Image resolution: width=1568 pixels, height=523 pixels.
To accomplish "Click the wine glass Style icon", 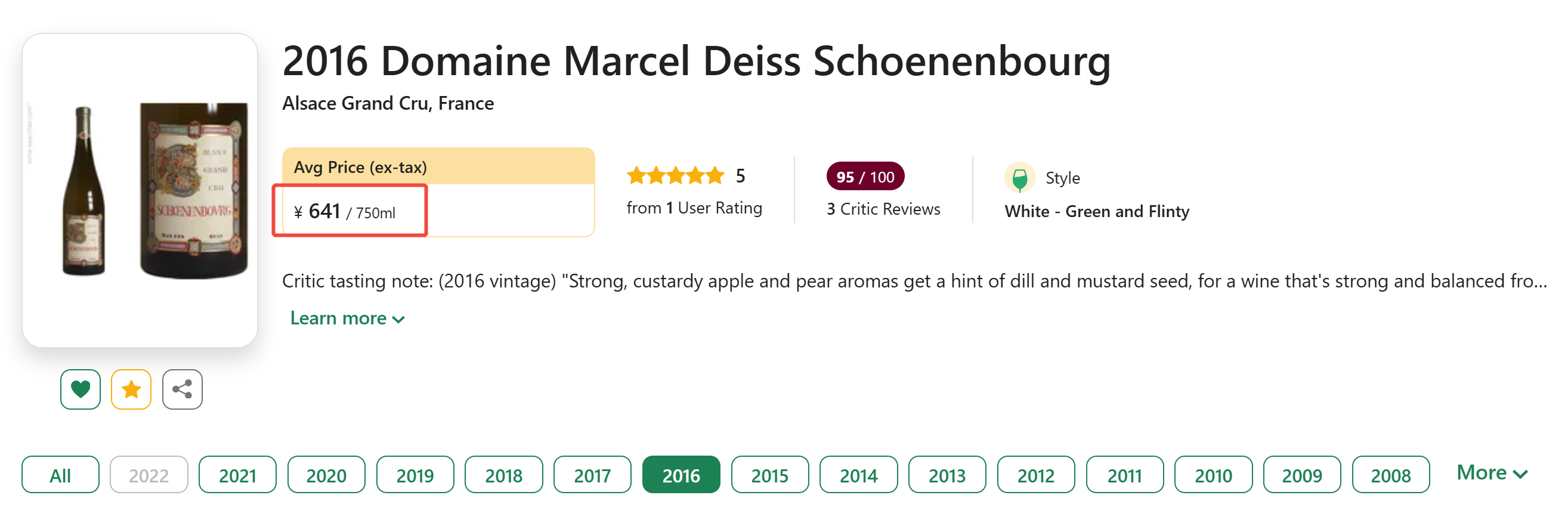I will coord(1019,178).
